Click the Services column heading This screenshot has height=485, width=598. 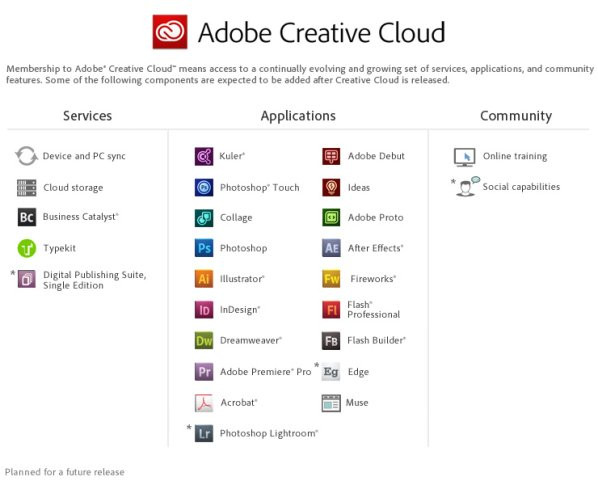tap(88, 116)
